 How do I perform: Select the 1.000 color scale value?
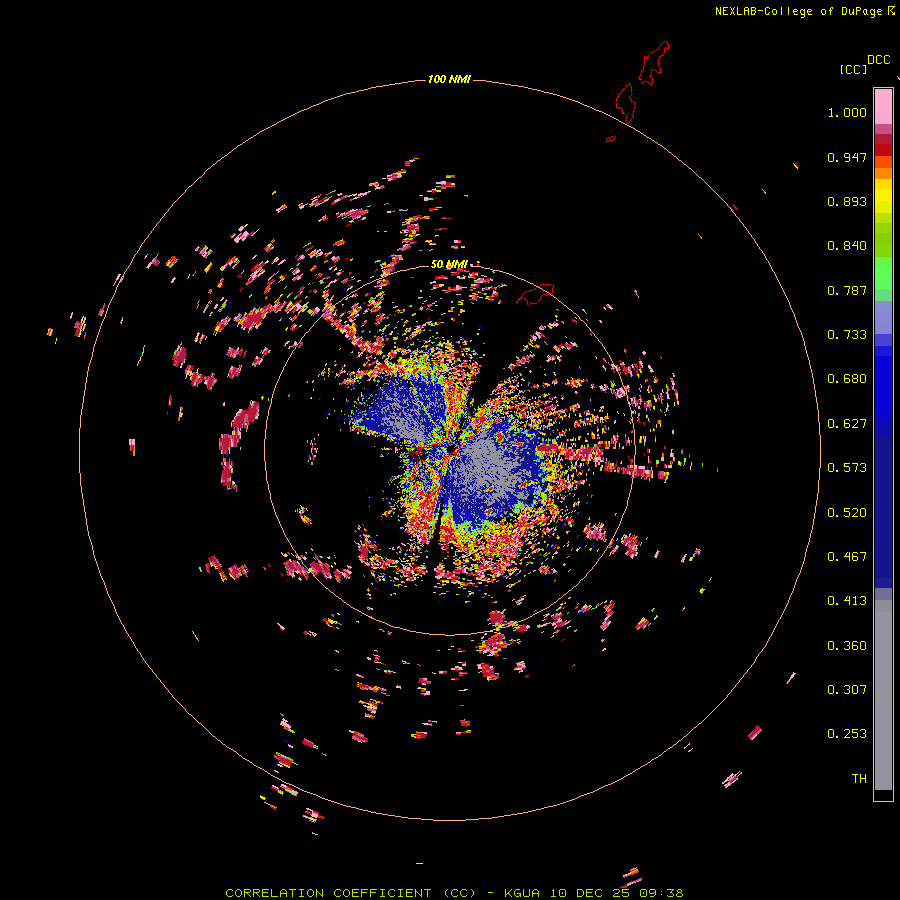[x=847, y=112]
